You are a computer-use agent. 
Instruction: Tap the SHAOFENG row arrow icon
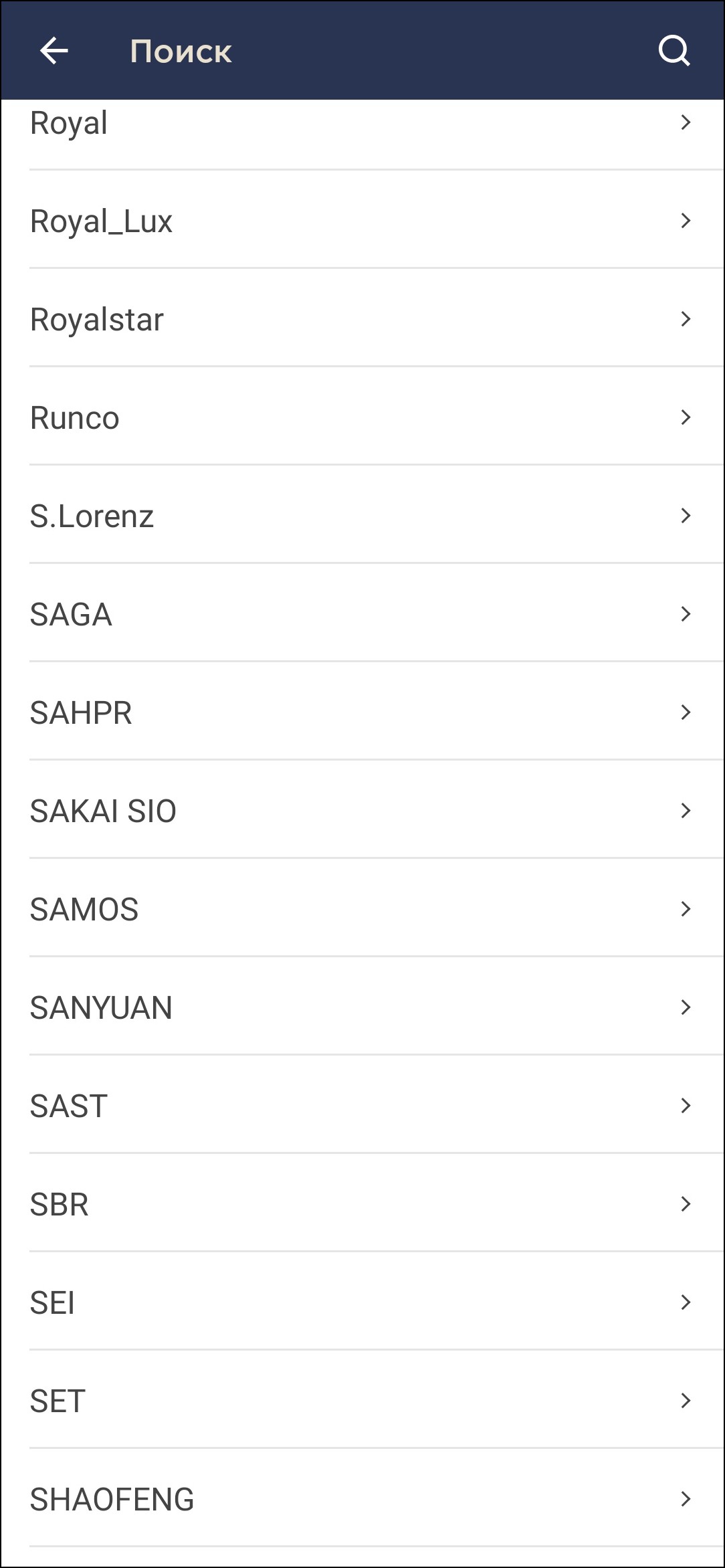[x=686, y=1499]
